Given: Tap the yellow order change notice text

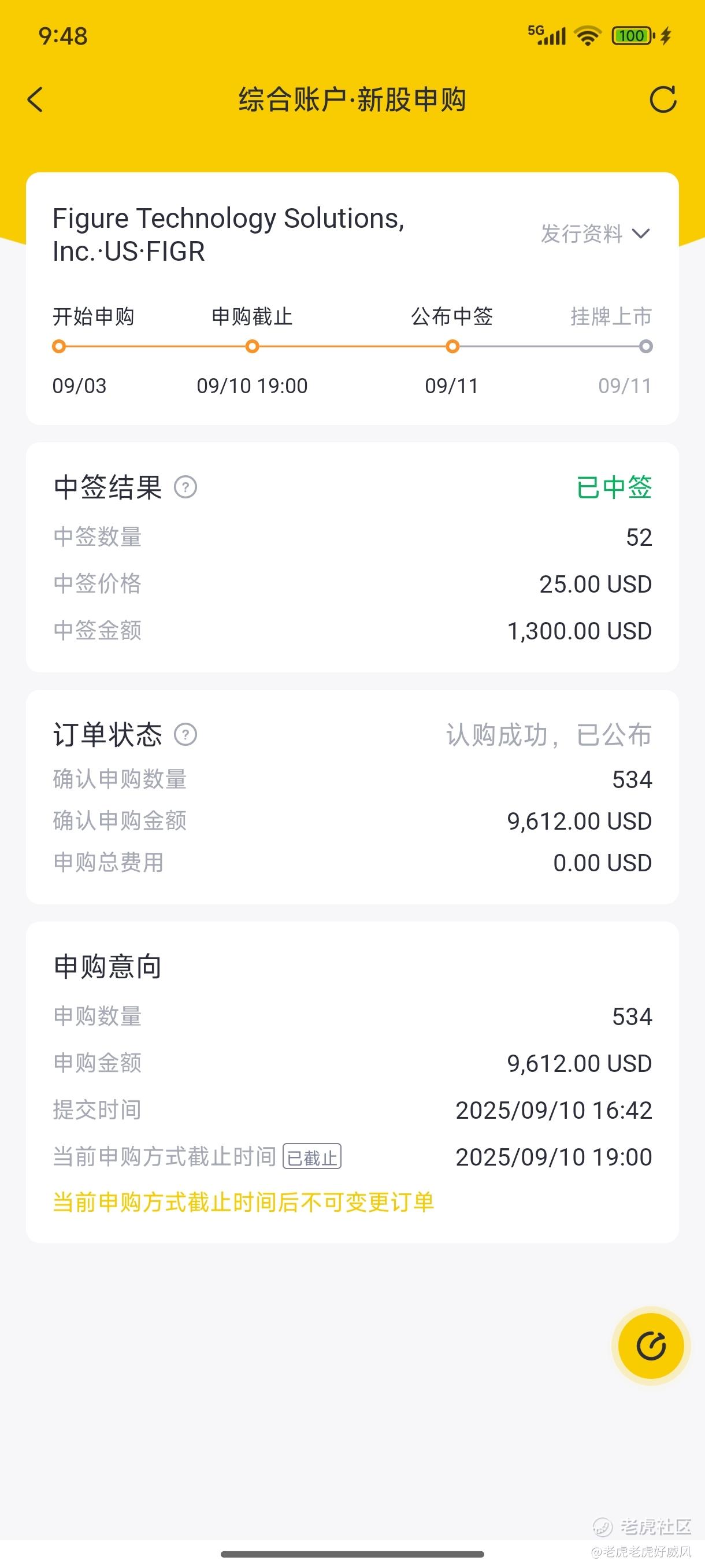Looking at the screenshot, I should pos(243,1202).
